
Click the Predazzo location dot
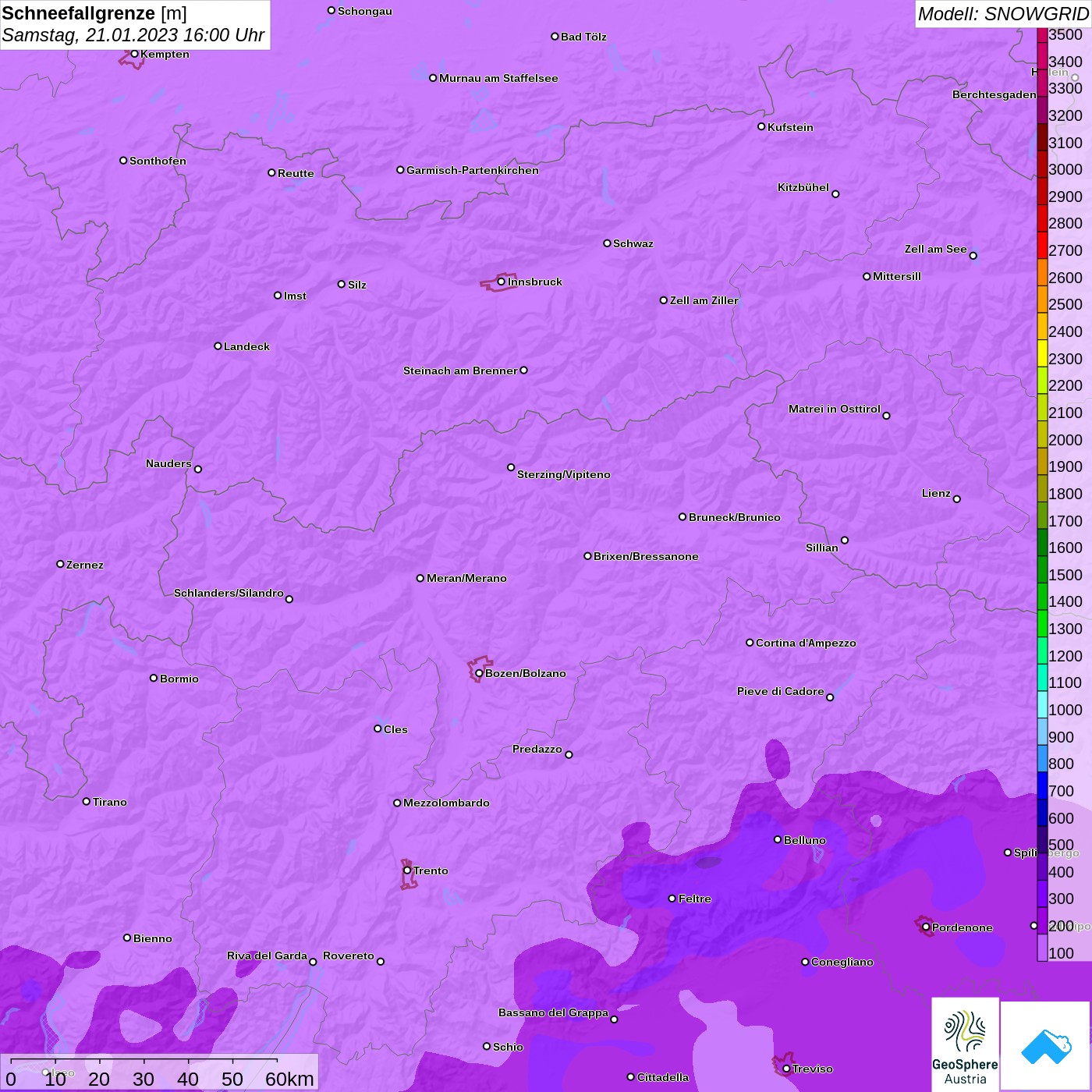pos(569,754)
